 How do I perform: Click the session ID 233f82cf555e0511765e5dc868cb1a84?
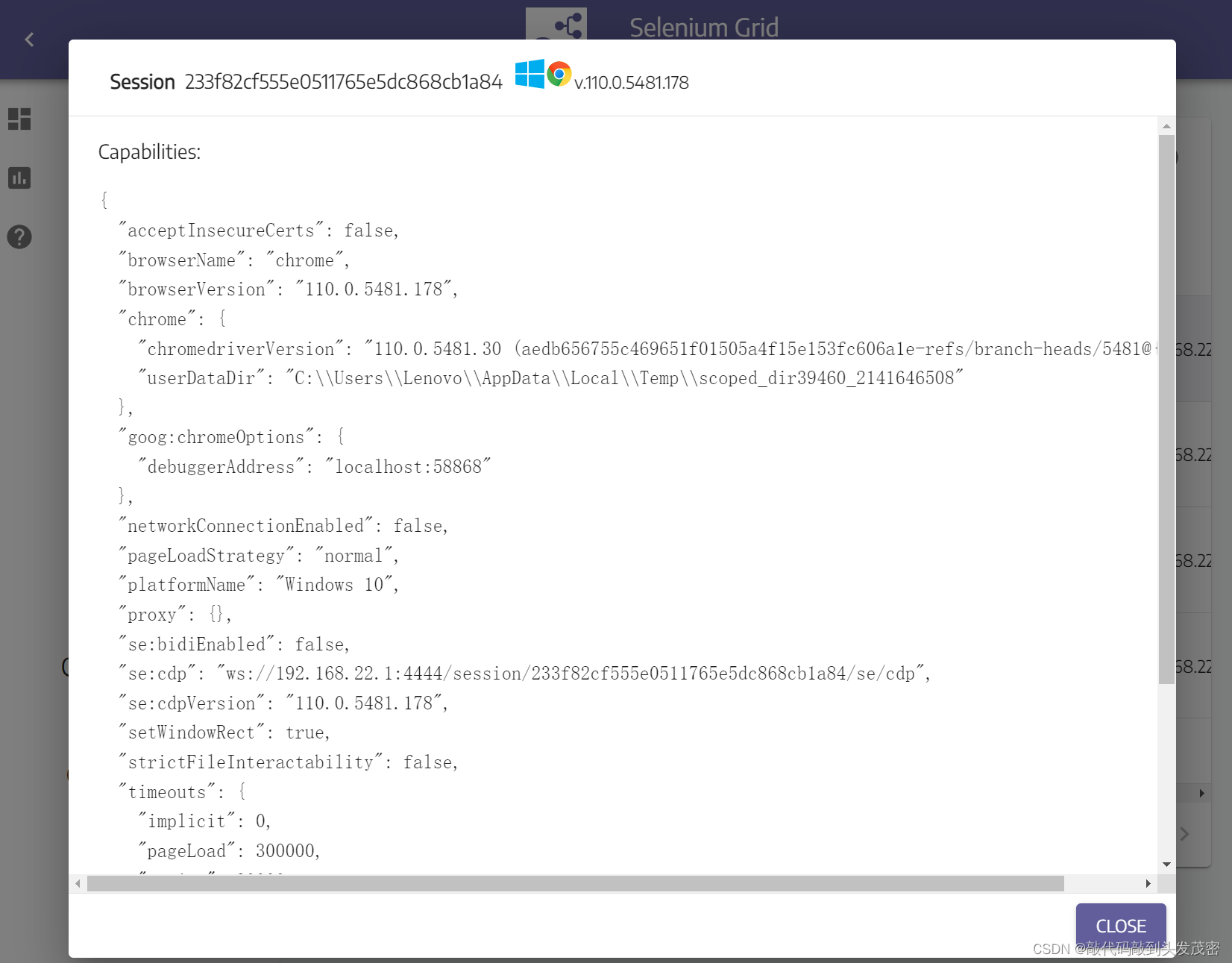point(344,82)
